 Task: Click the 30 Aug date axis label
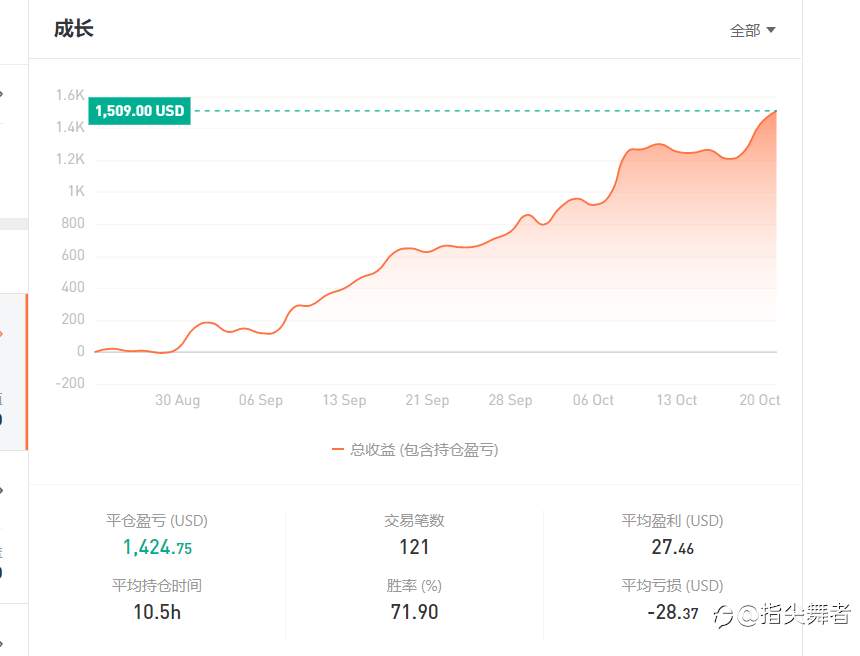coord(177,400)
